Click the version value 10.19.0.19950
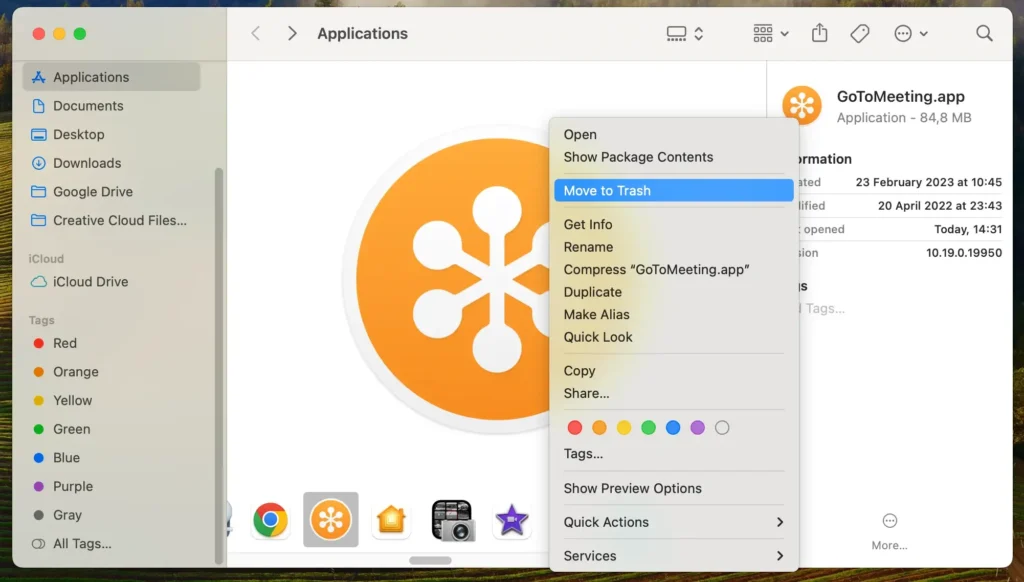Screen dimensions: 1024x582 coord(964,253)
